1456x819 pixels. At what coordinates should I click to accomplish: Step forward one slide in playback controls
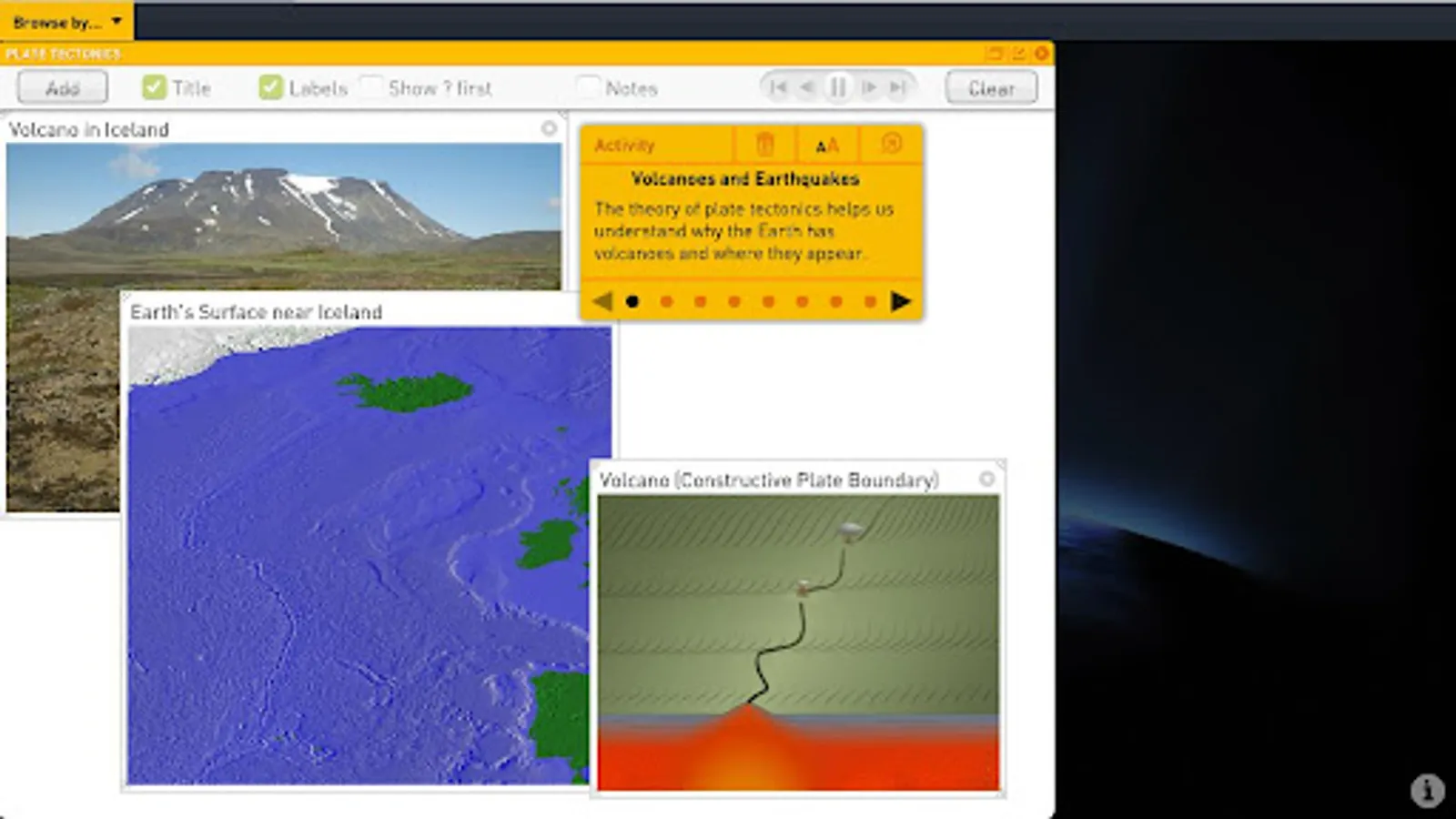tap(868, 87)
